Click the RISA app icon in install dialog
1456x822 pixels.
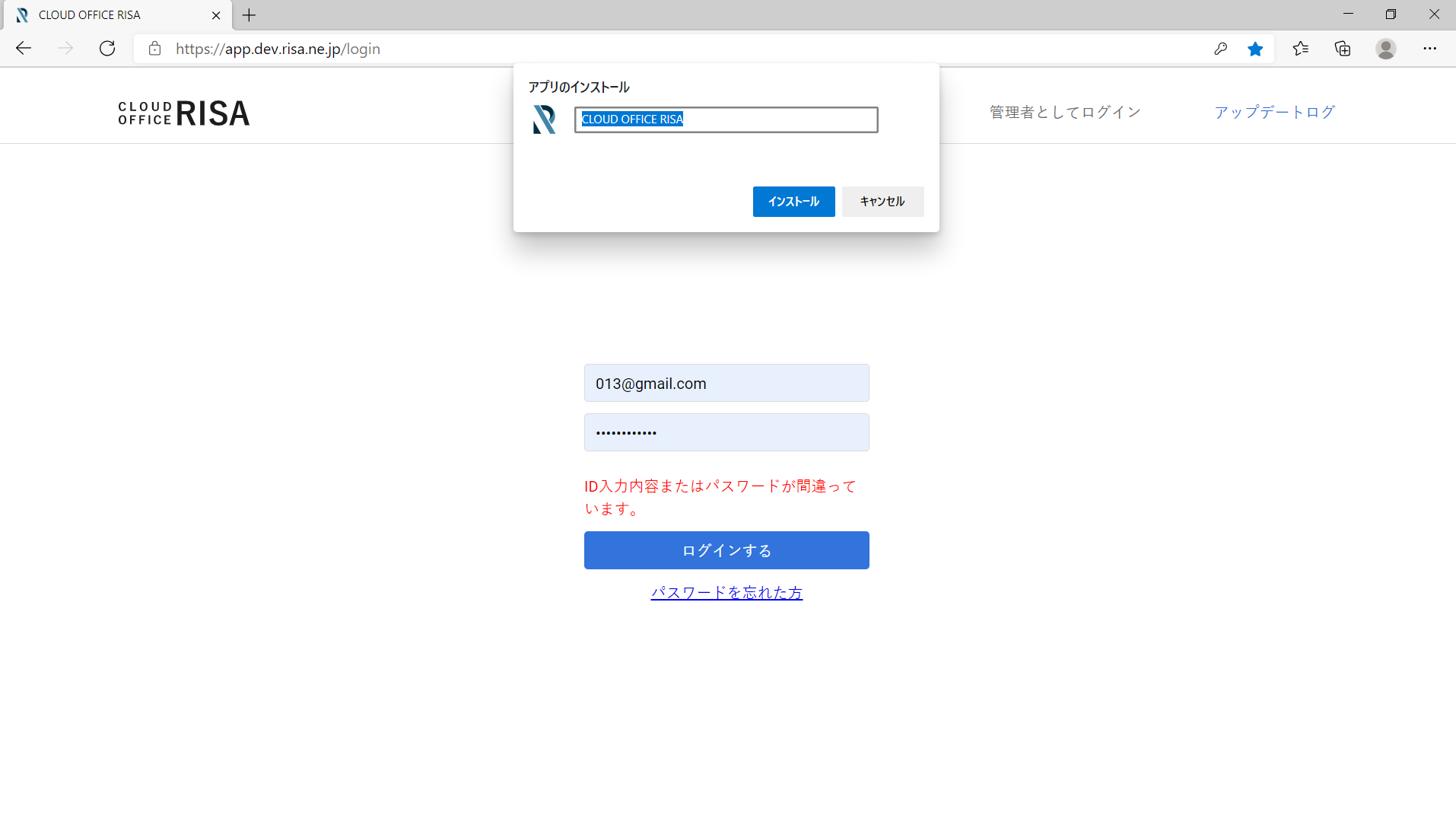pos(544,119)
